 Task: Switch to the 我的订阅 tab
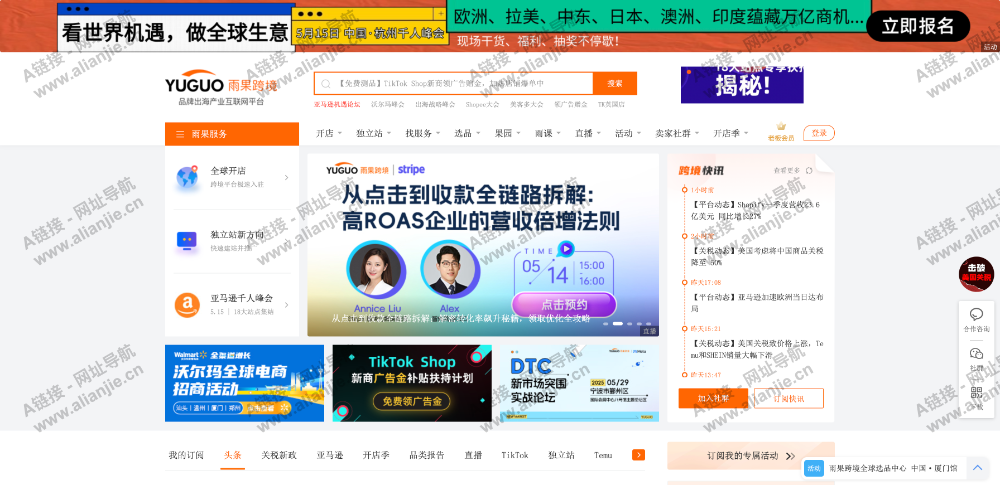click(186, 455)
